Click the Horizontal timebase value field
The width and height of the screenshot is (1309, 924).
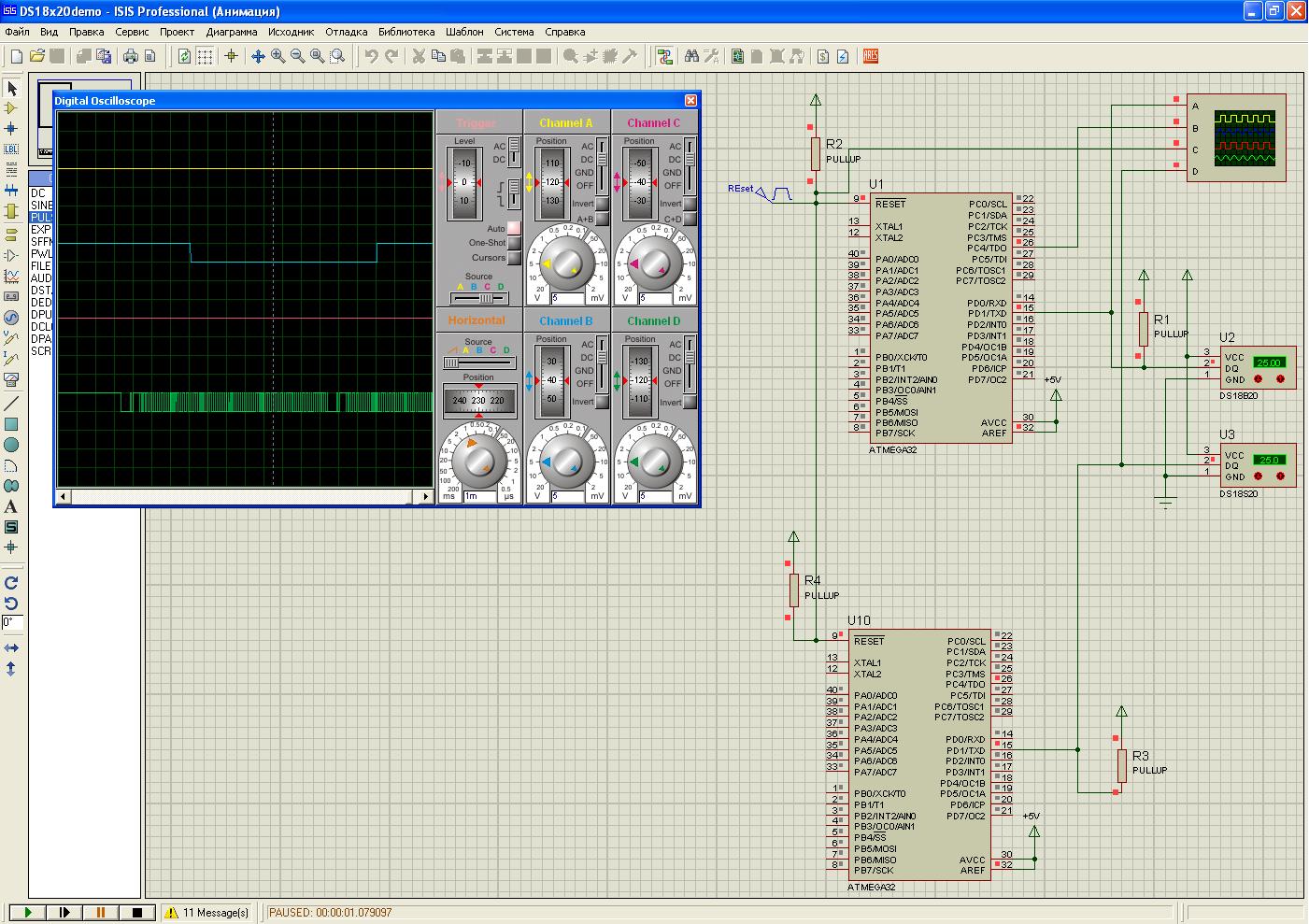coord(481,496)
